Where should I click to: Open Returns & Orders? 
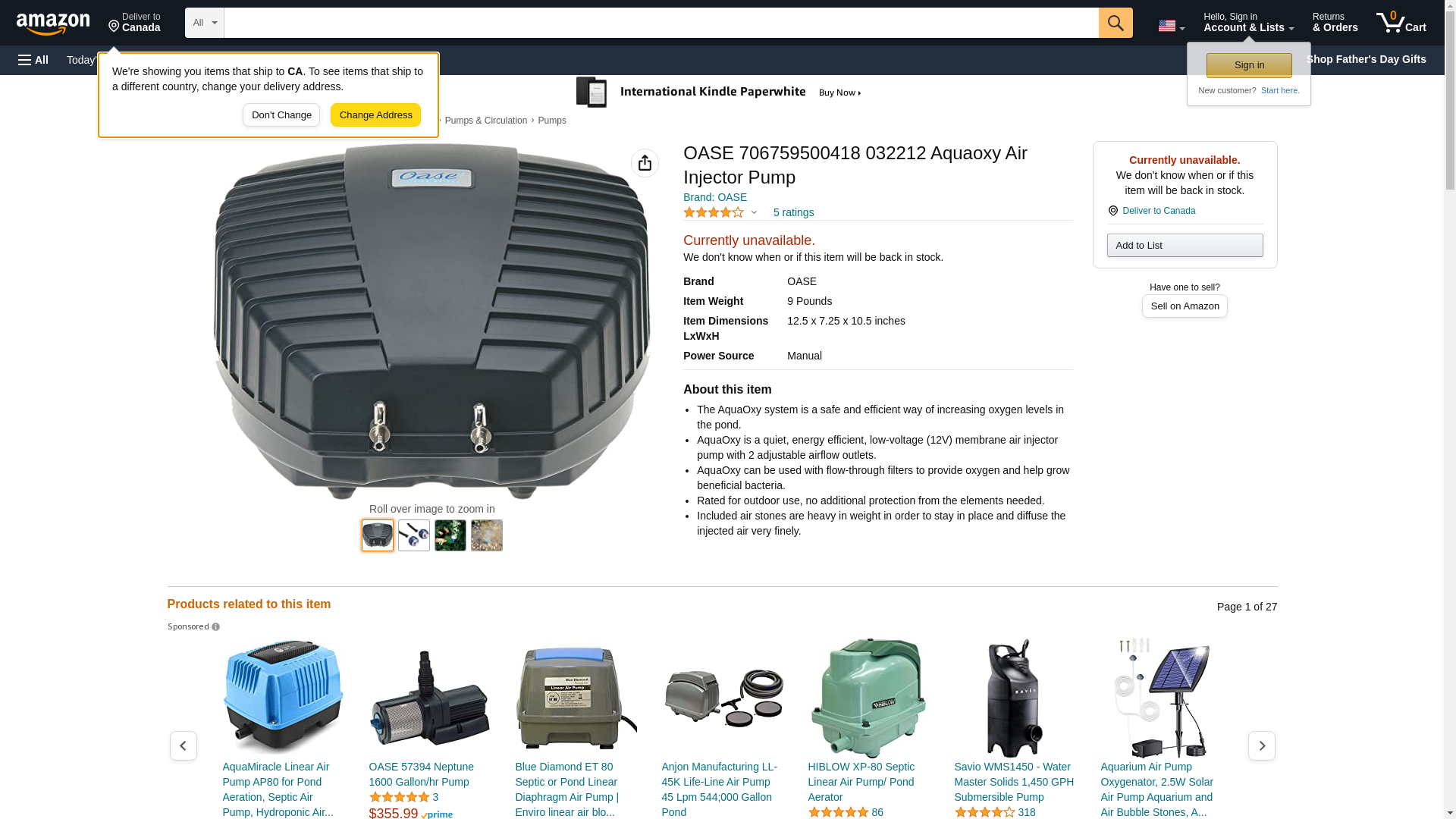[1335, 23]
